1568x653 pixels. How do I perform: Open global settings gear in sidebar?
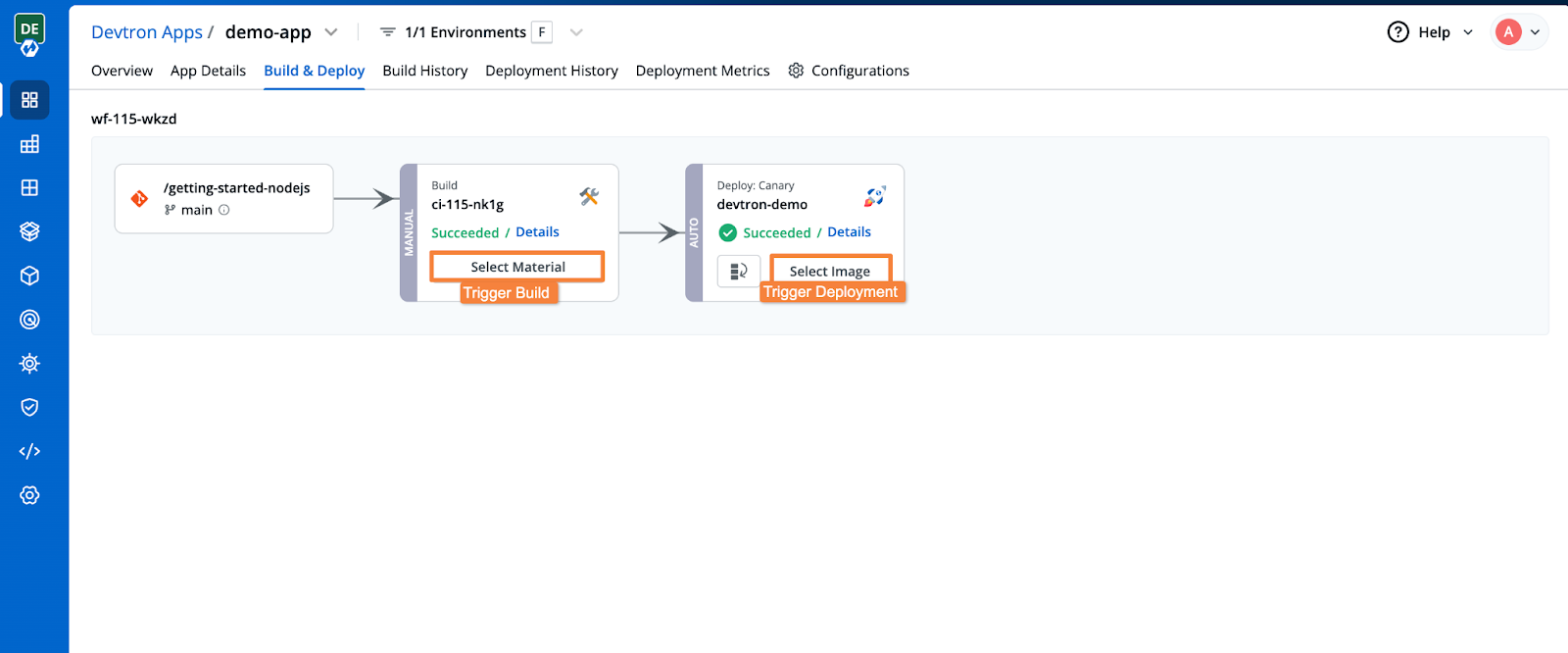click(29, 495)
